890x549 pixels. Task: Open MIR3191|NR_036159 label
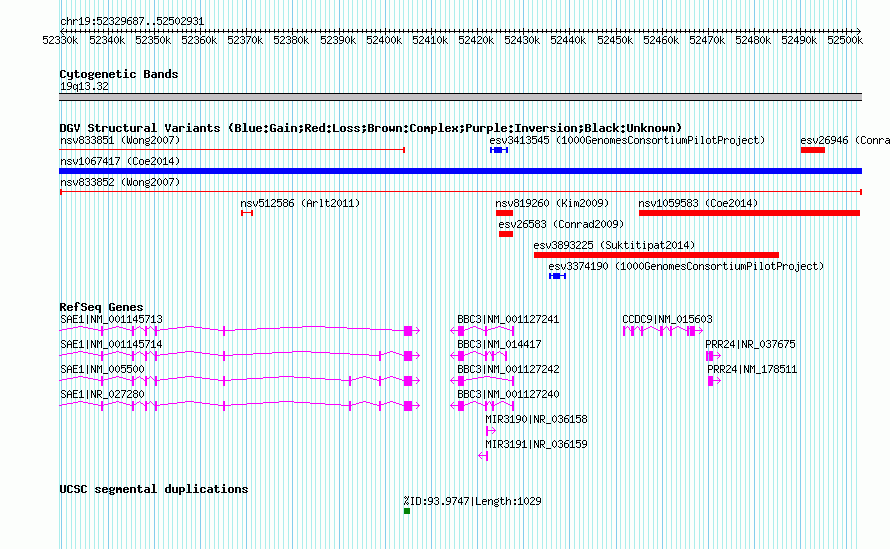point(536,444)
